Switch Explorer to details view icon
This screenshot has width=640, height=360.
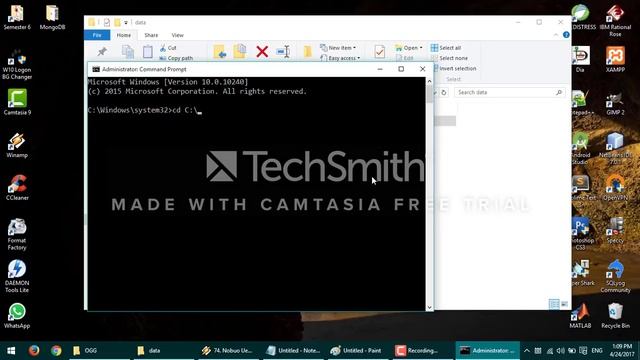[x=554, y=304]
